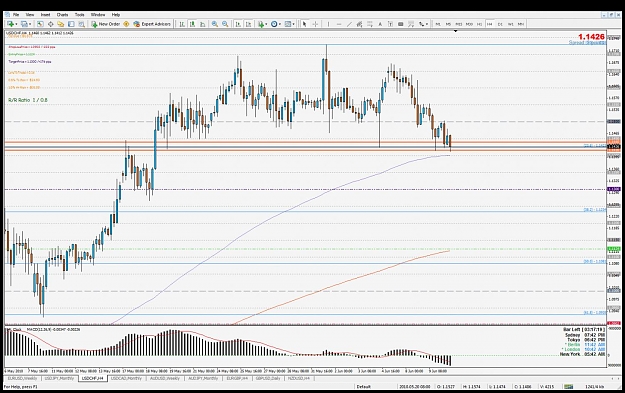Switch to candlestick chart icon
625x393 pixels.
click(x=192, y=24)
